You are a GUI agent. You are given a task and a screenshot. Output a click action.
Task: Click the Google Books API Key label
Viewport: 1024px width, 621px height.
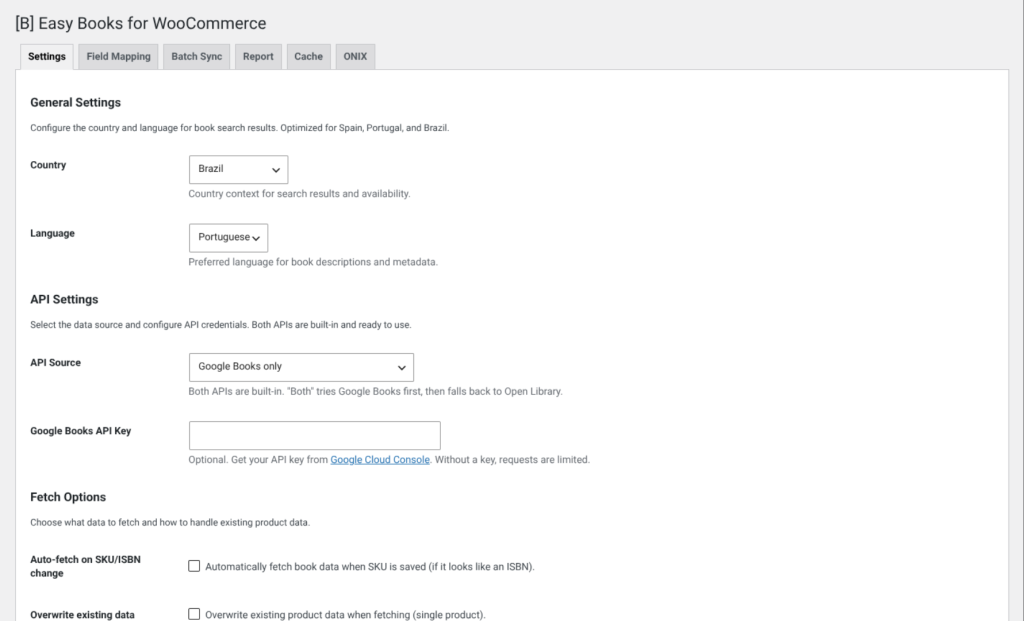pyautogui.click(x=80, y=431)
